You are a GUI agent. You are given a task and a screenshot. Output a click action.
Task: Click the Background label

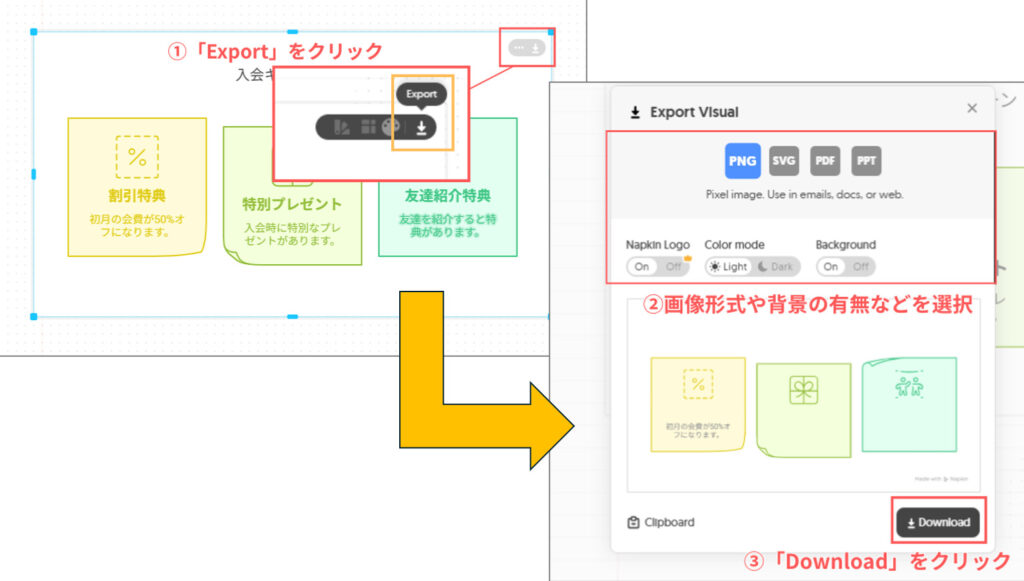point(846,245)
